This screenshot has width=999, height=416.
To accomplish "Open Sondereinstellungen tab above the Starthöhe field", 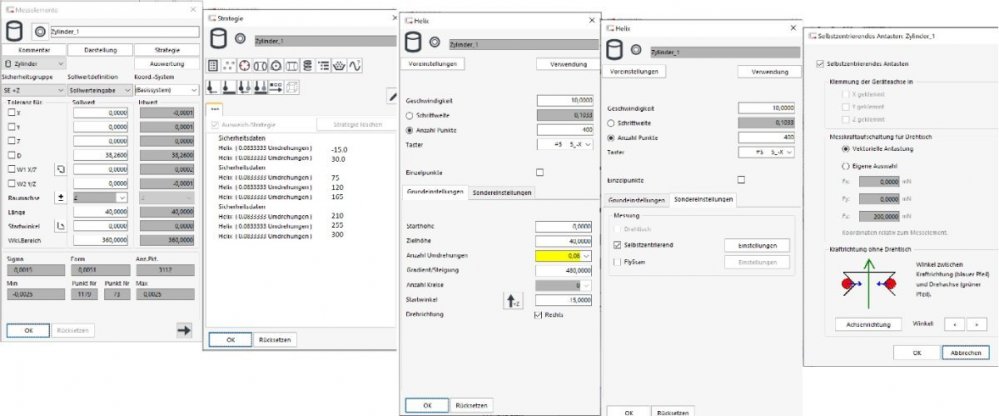I will [x=501, y=192].
